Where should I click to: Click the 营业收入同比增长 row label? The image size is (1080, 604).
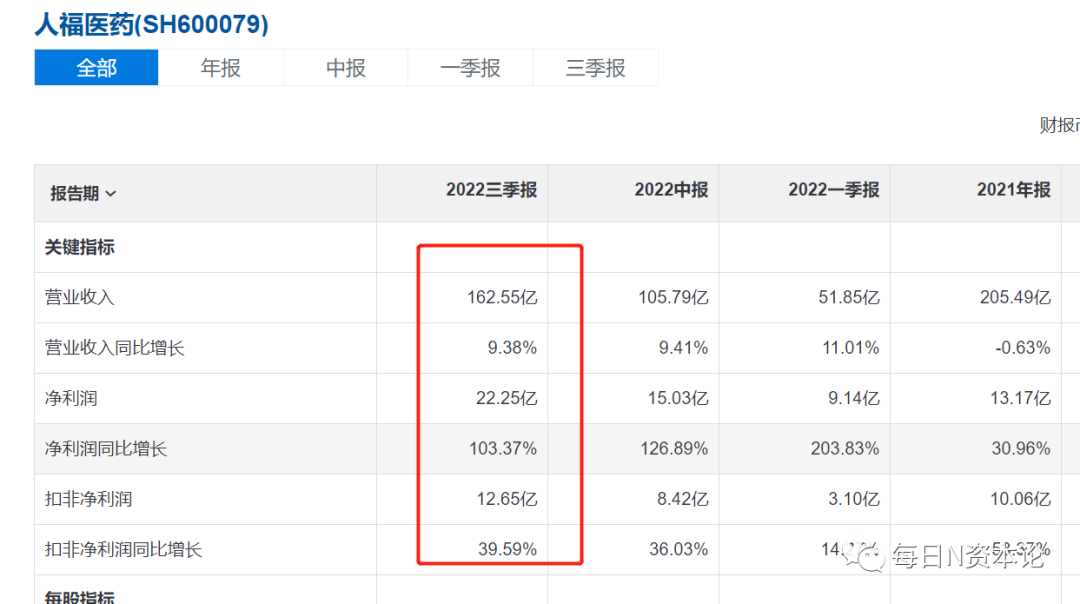click(x=115, y=348)
